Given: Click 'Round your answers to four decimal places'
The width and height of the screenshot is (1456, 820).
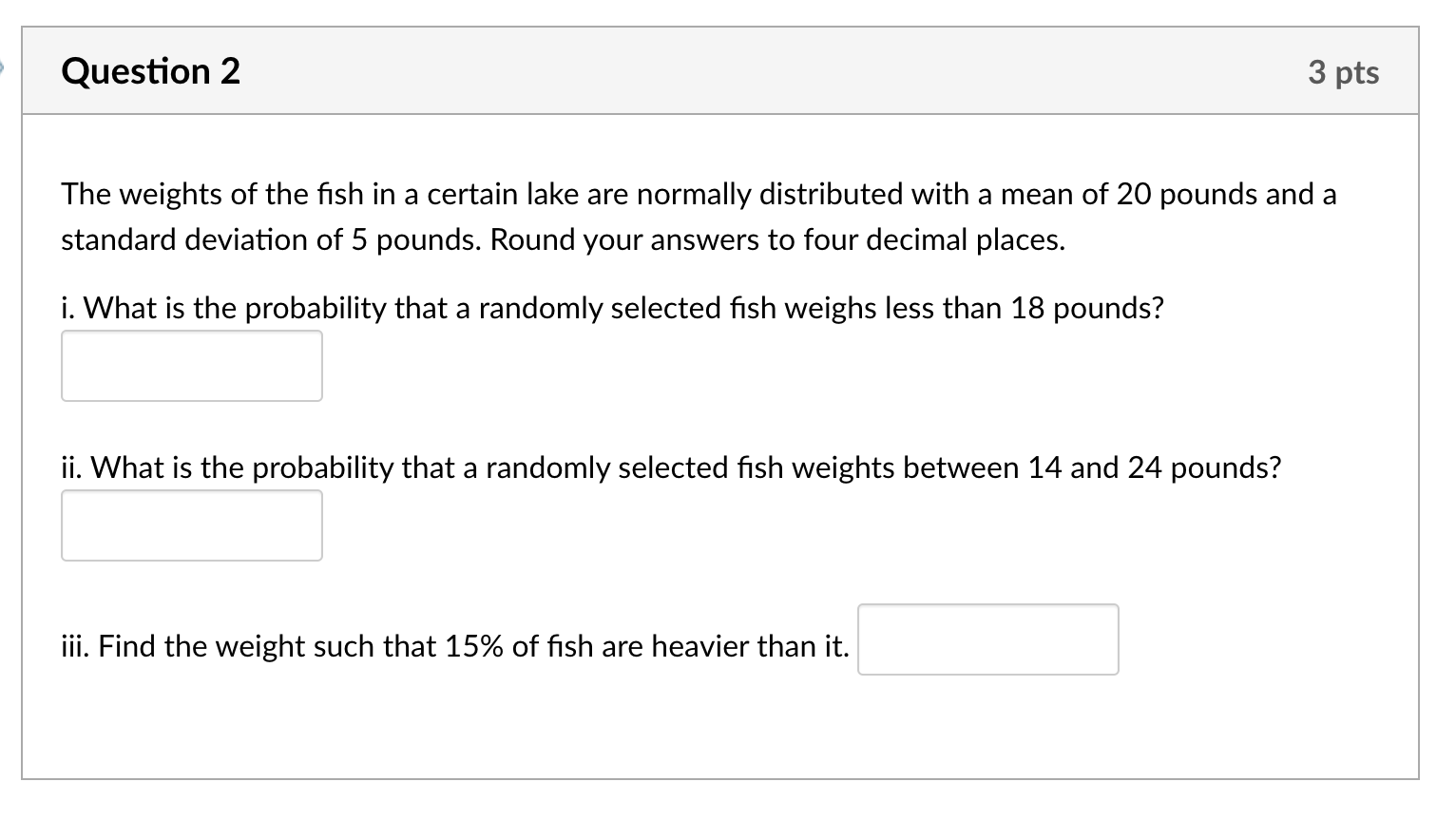Looking at the screenshot, I should (x=777, y=239).
